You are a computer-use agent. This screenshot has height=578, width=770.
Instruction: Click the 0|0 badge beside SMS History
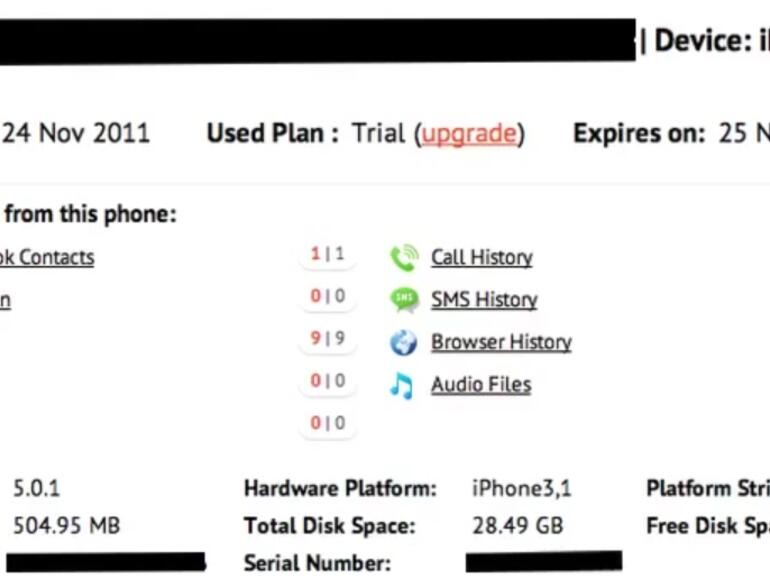pos(327,296)
